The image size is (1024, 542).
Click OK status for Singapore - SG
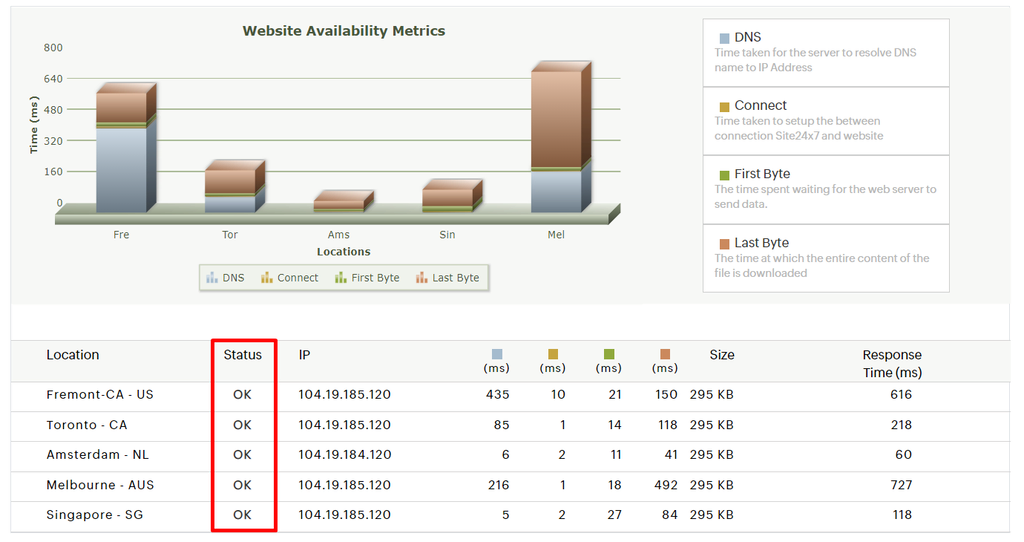pyautogui.click(x=242, y=515)
